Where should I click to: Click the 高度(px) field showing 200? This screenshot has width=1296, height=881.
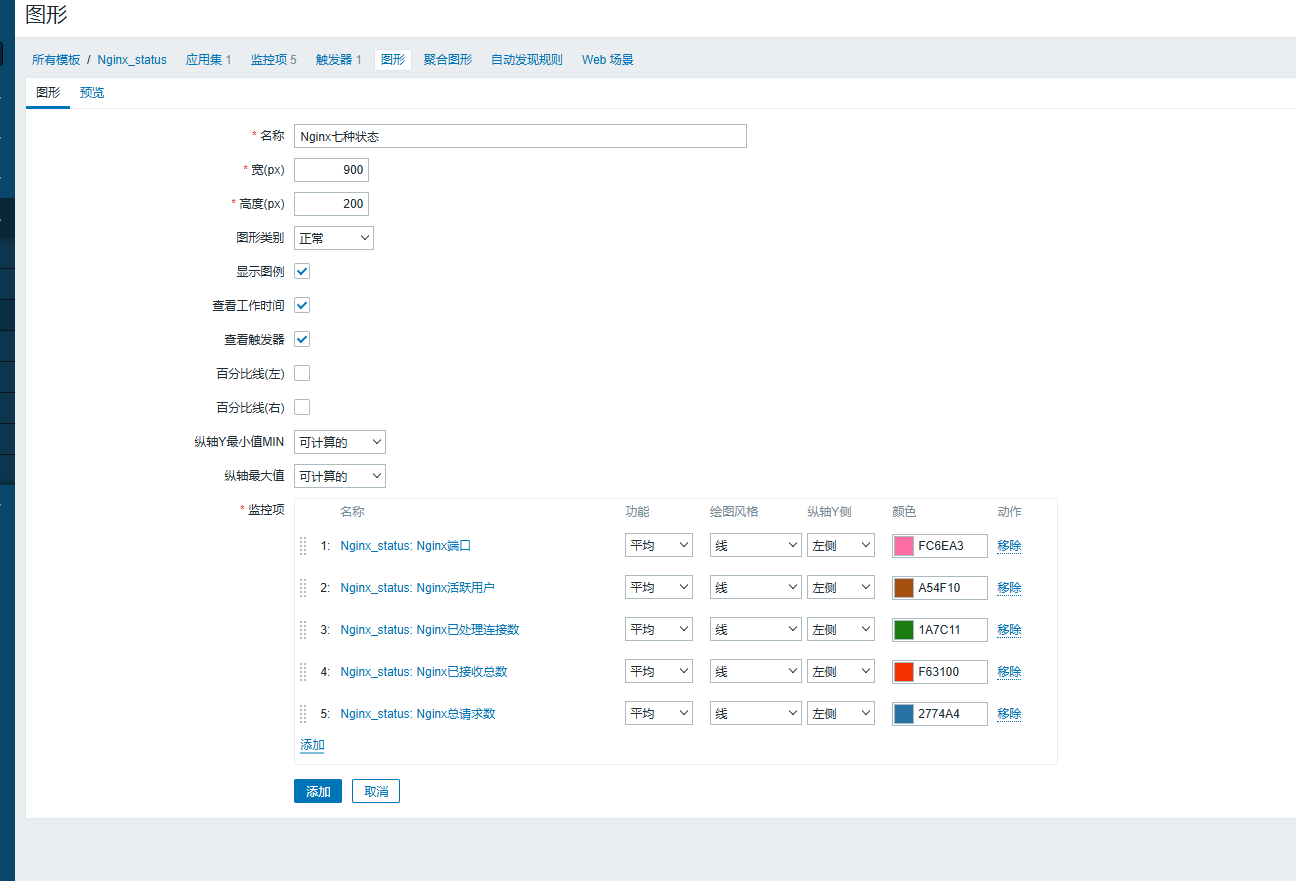point(331,204)
